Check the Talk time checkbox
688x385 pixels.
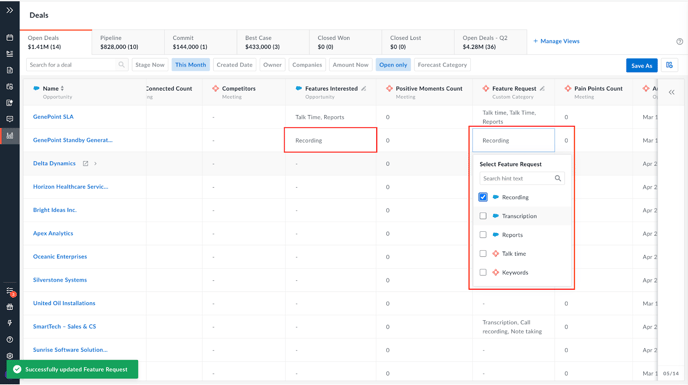click(x=483, y=254)
